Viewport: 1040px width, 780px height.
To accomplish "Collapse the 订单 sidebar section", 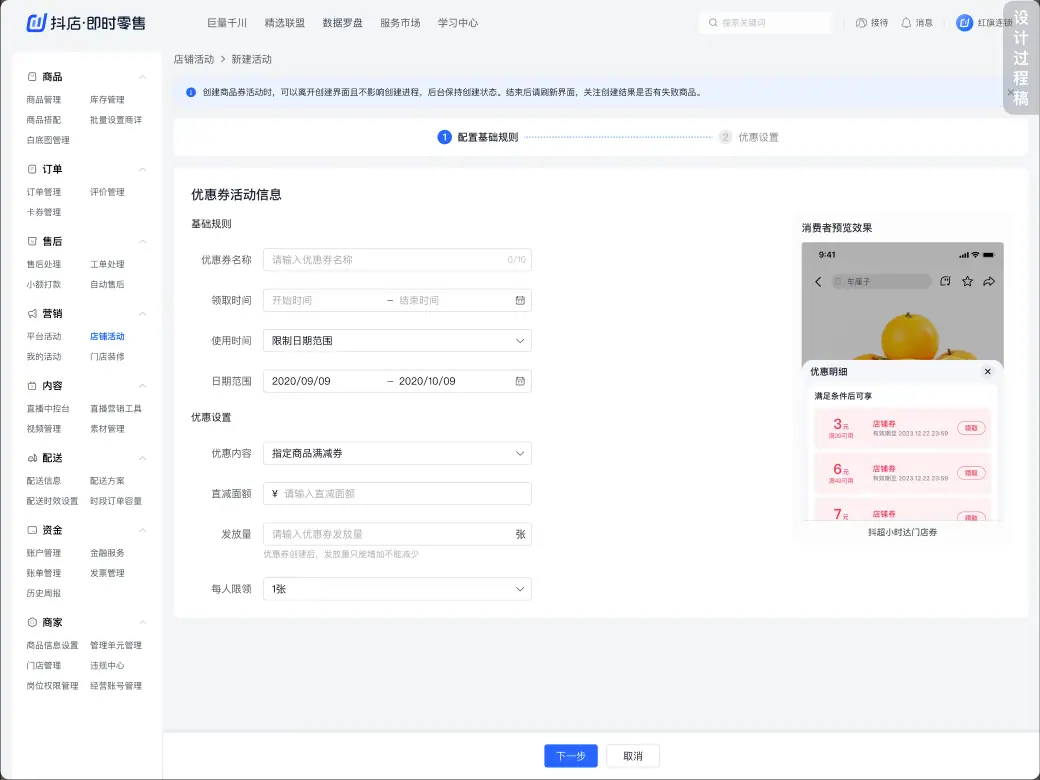I will [143, 169].
